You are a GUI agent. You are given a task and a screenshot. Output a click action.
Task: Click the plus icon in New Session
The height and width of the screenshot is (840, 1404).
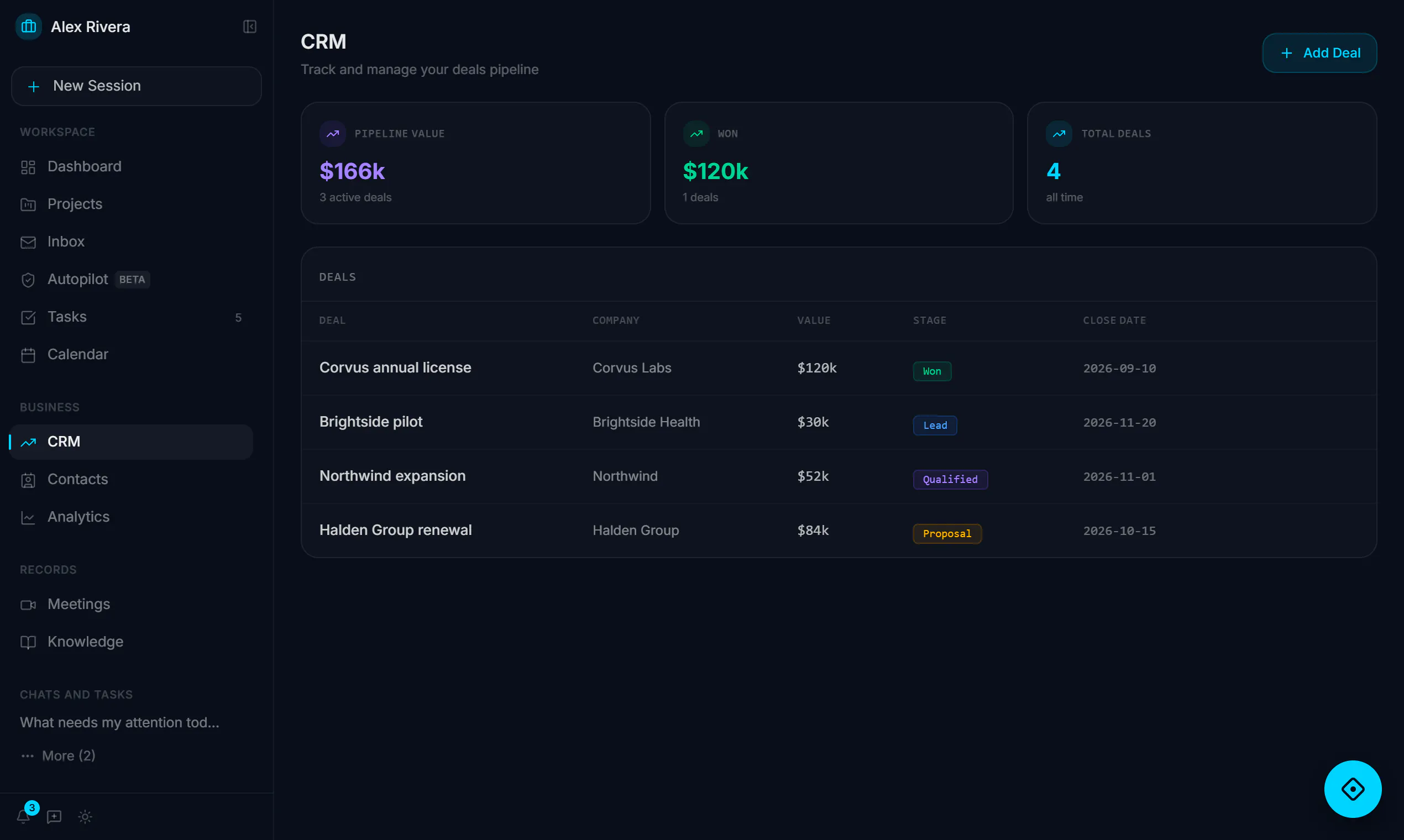[x=33, y=86]
